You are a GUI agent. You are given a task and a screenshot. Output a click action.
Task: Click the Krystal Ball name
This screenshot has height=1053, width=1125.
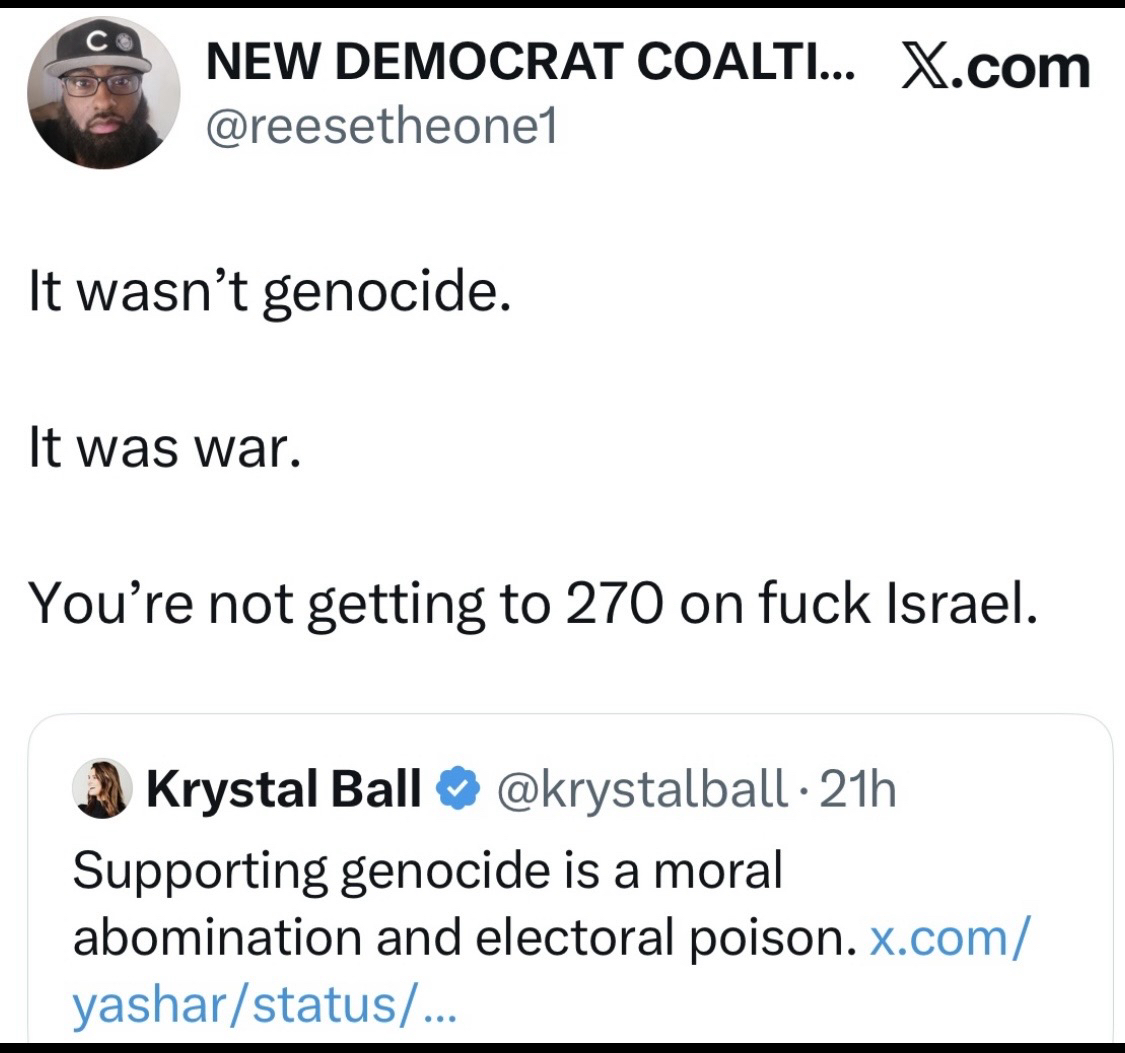[x=284, y=790]
